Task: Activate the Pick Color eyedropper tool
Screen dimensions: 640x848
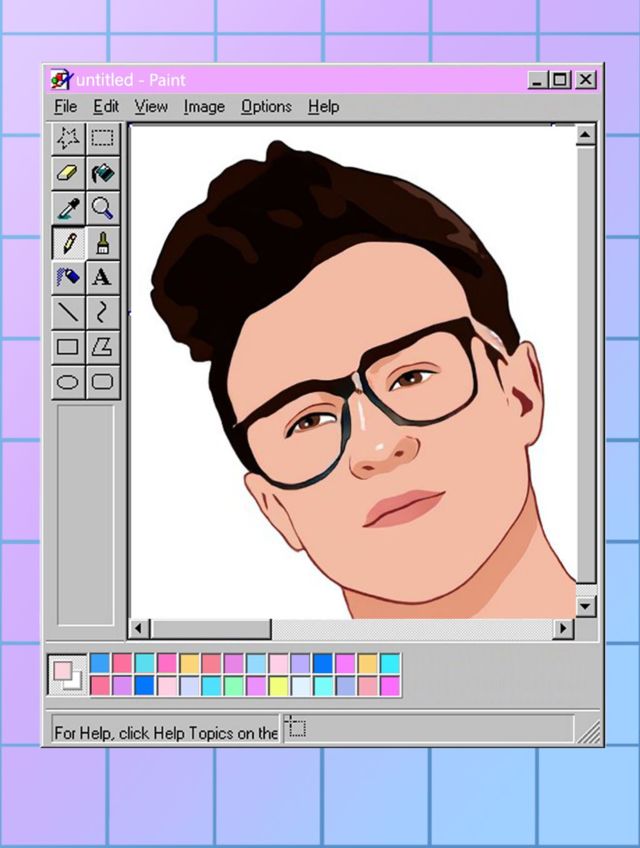Action: pos(68,208)
